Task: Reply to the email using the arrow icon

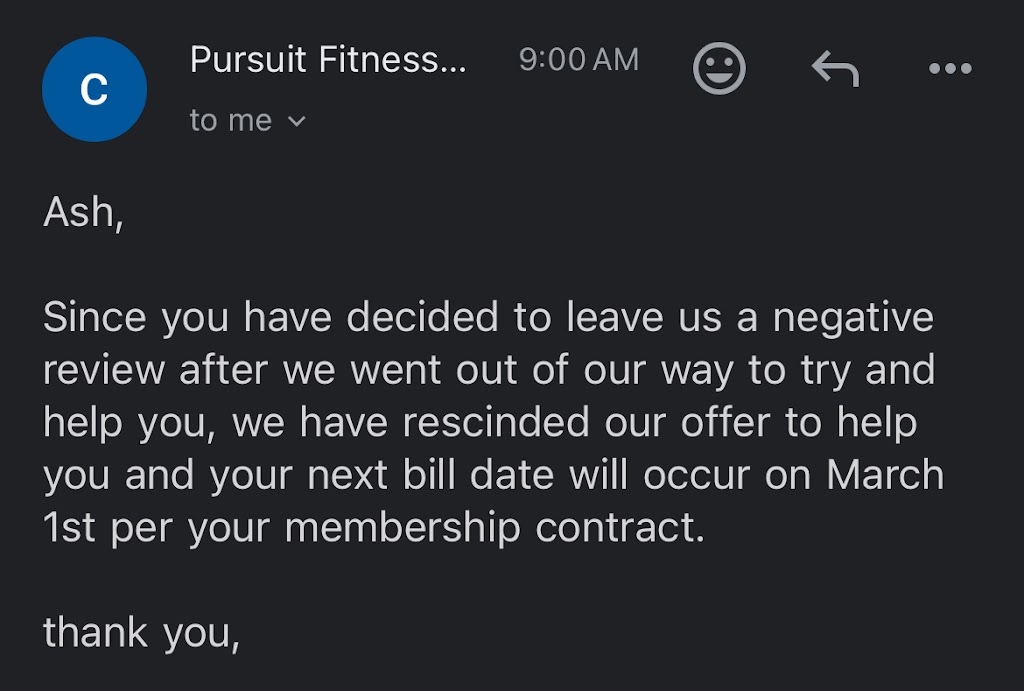Action: [835, 69]
